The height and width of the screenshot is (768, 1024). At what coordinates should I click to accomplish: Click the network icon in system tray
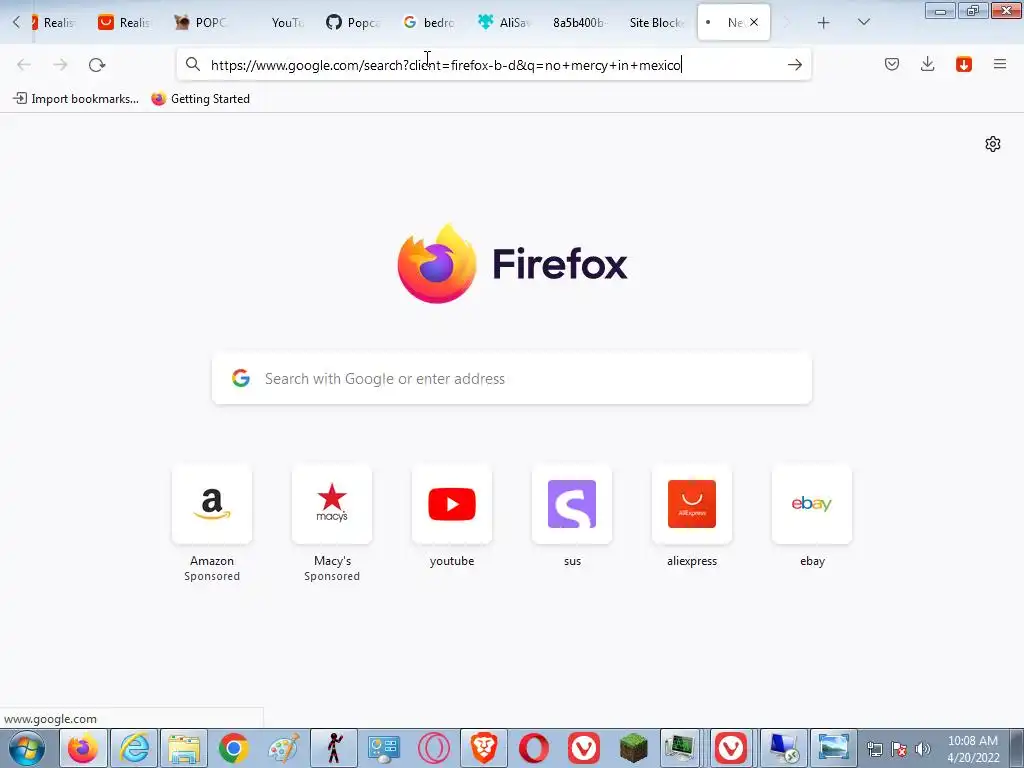(x=874, y=749)
